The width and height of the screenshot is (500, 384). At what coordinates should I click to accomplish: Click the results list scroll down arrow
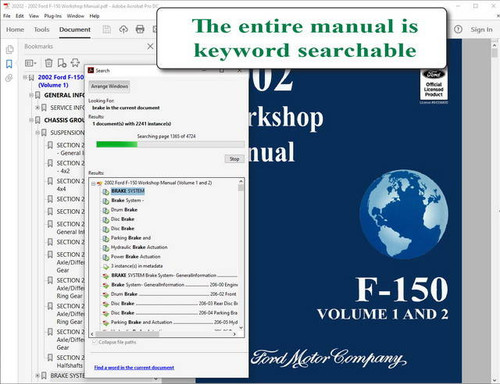241,328
